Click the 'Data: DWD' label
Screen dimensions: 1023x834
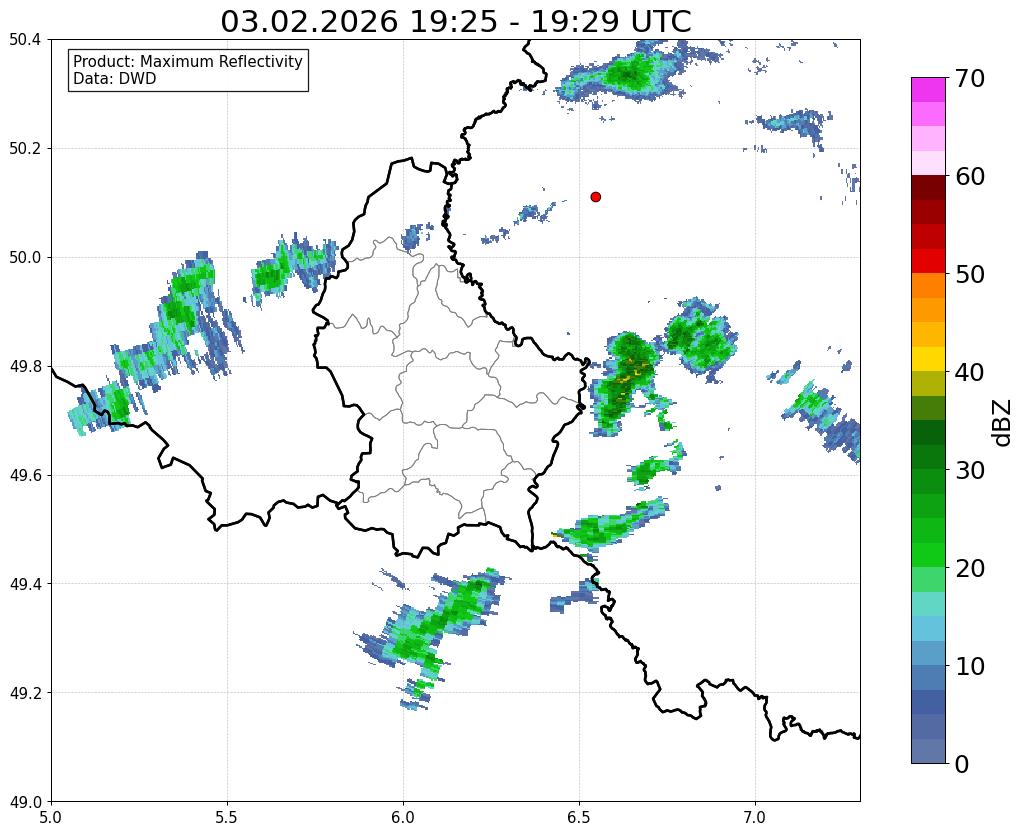[114, 79]
